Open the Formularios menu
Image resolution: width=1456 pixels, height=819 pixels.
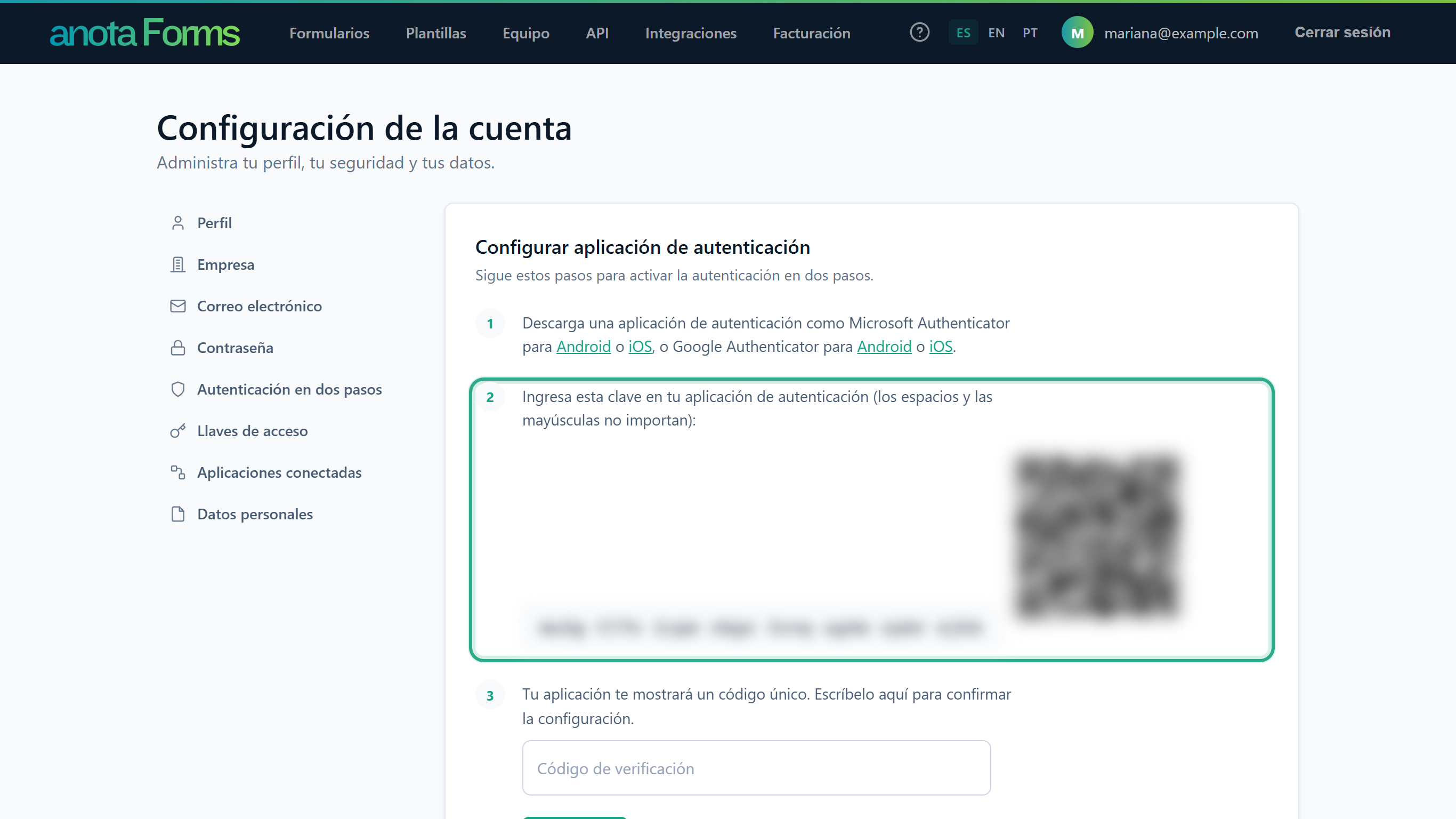pyautogui.click(x=329, y=33)
